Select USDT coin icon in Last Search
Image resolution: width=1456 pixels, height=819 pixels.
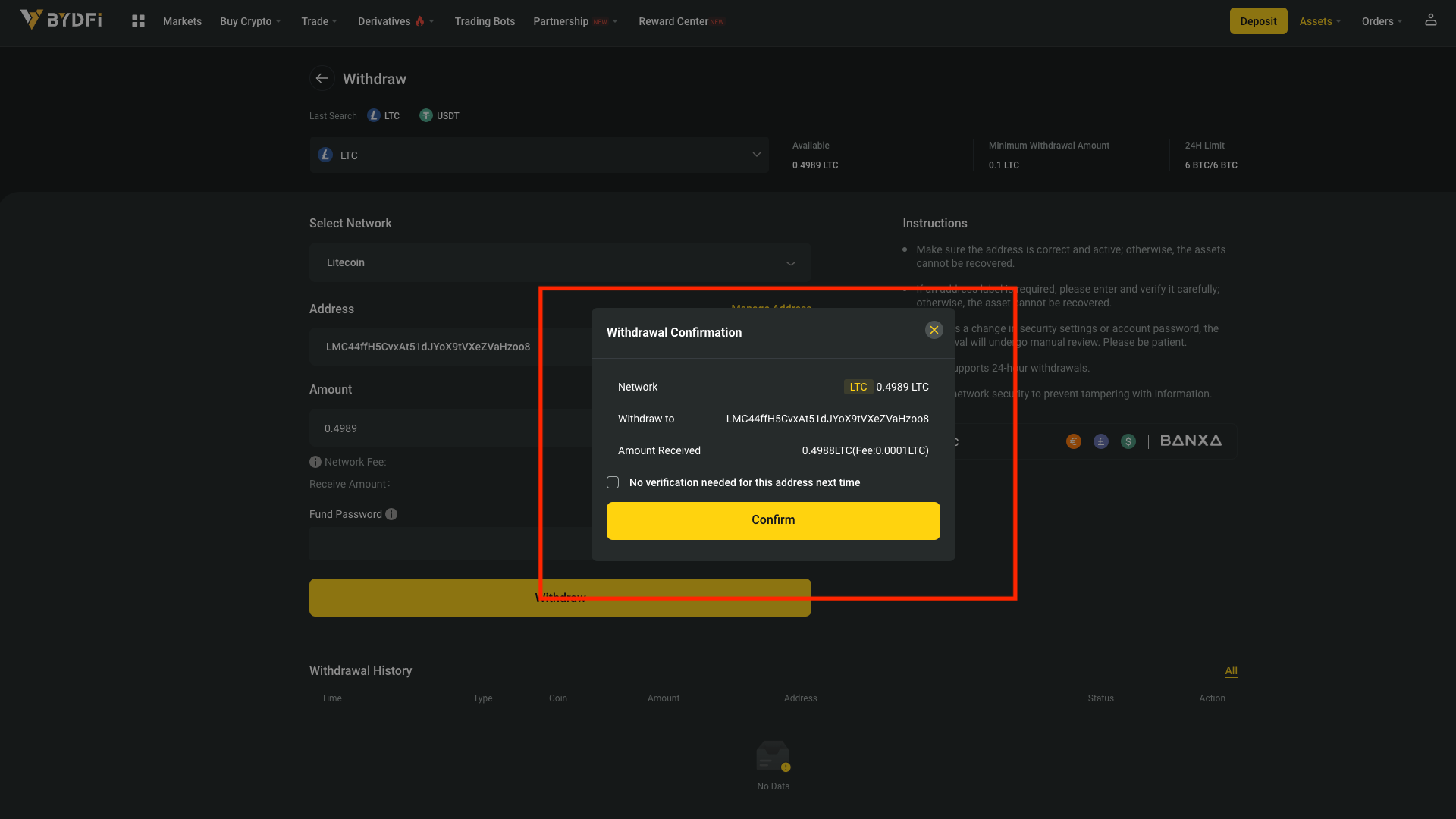click(x=426, y=115)
